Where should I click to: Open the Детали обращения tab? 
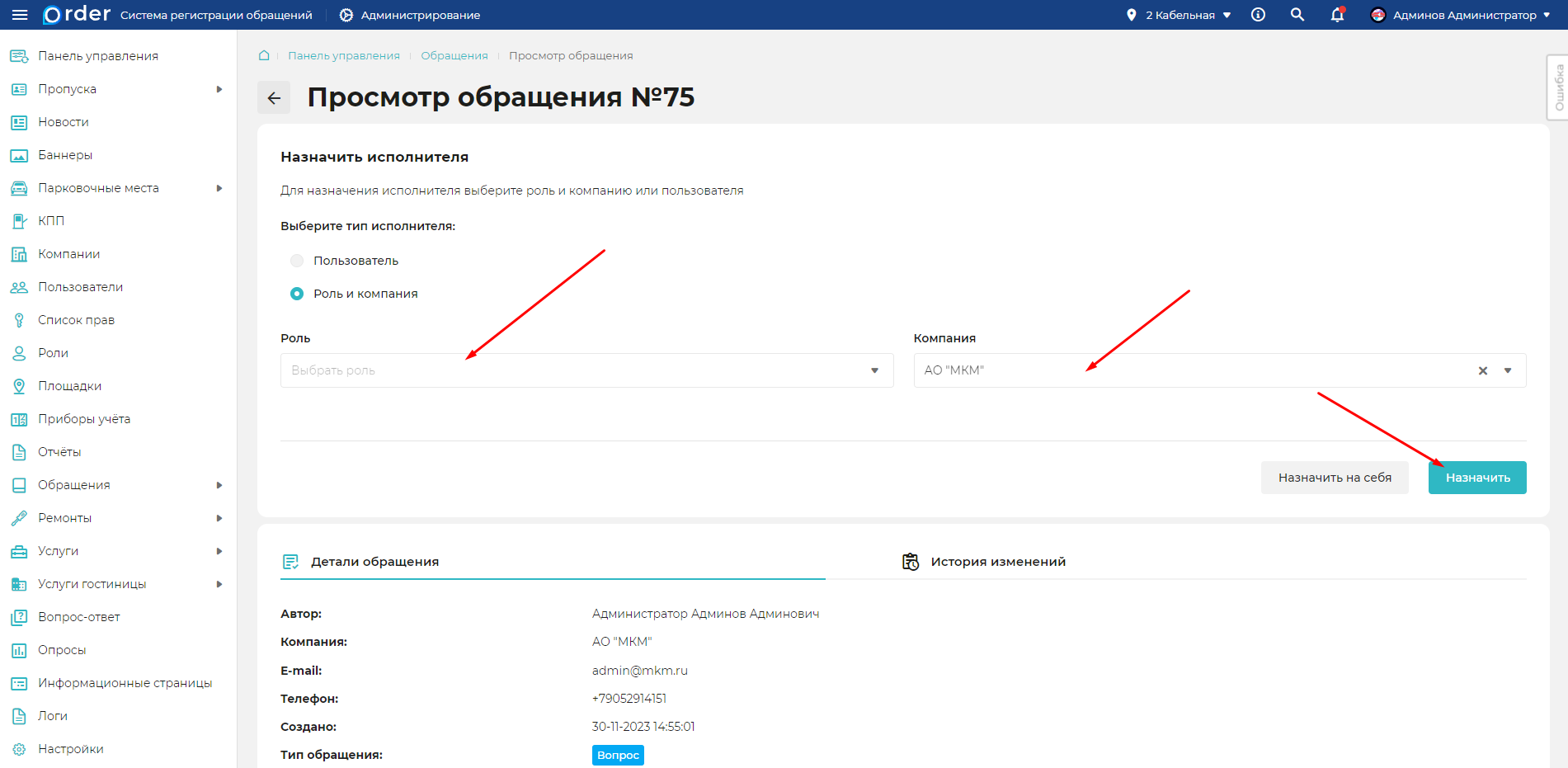click(374, 562)
